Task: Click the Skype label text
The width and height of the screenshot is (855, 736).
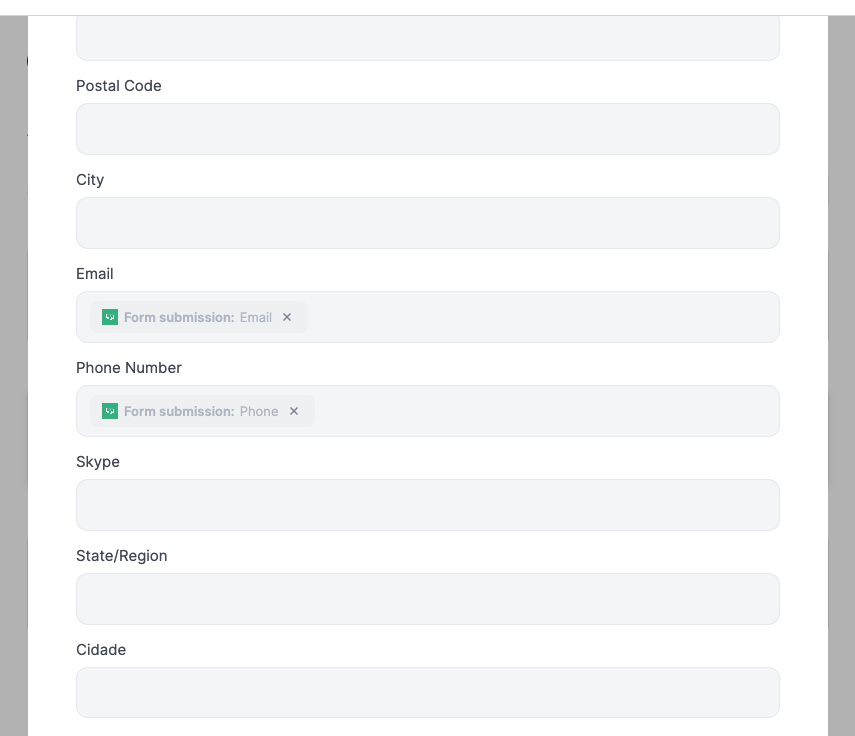Action: point(98,462)
